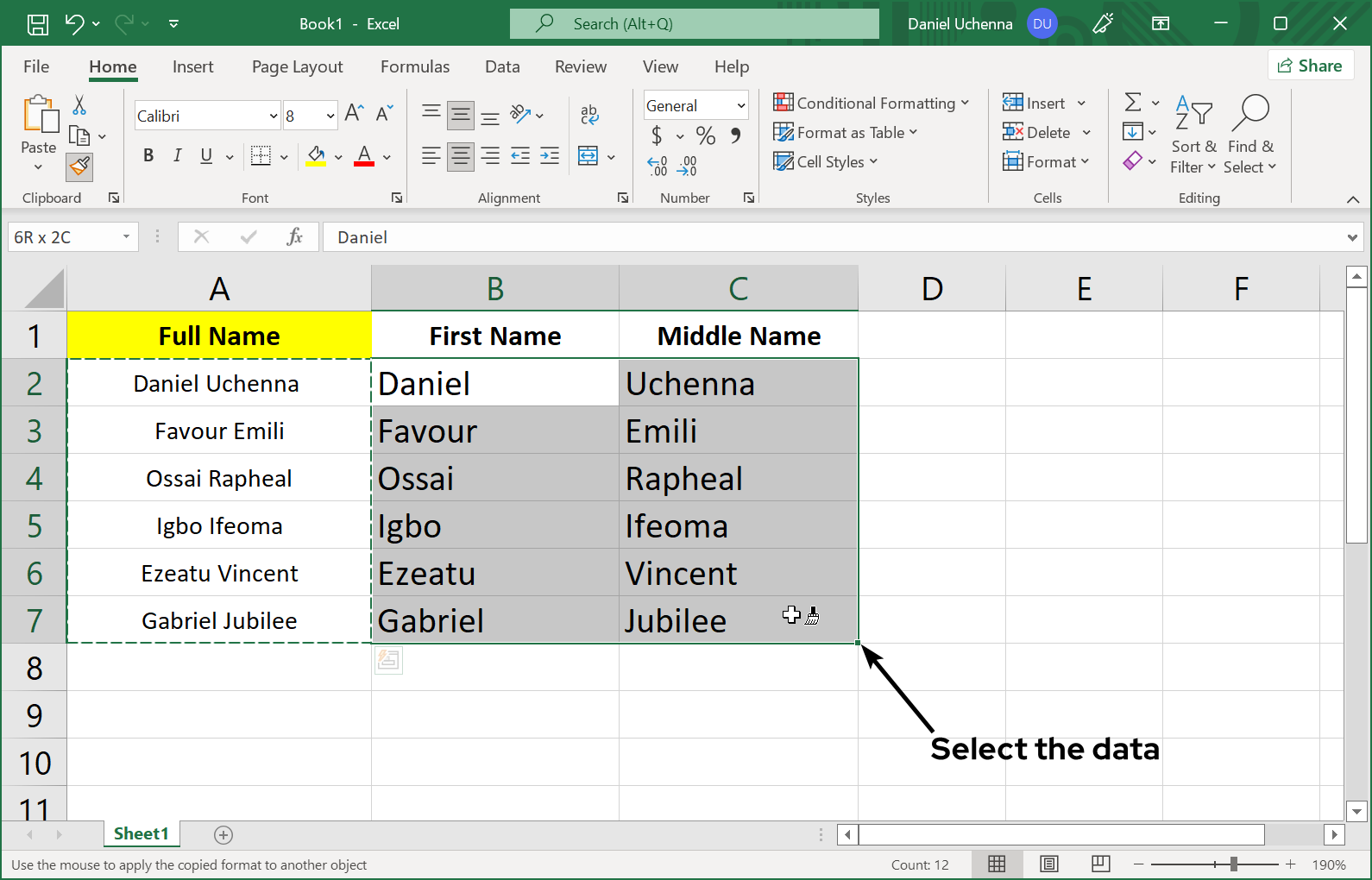Click the Wrap Text icon
Viewport: 1372px width, 880px height.
[589, 114]
